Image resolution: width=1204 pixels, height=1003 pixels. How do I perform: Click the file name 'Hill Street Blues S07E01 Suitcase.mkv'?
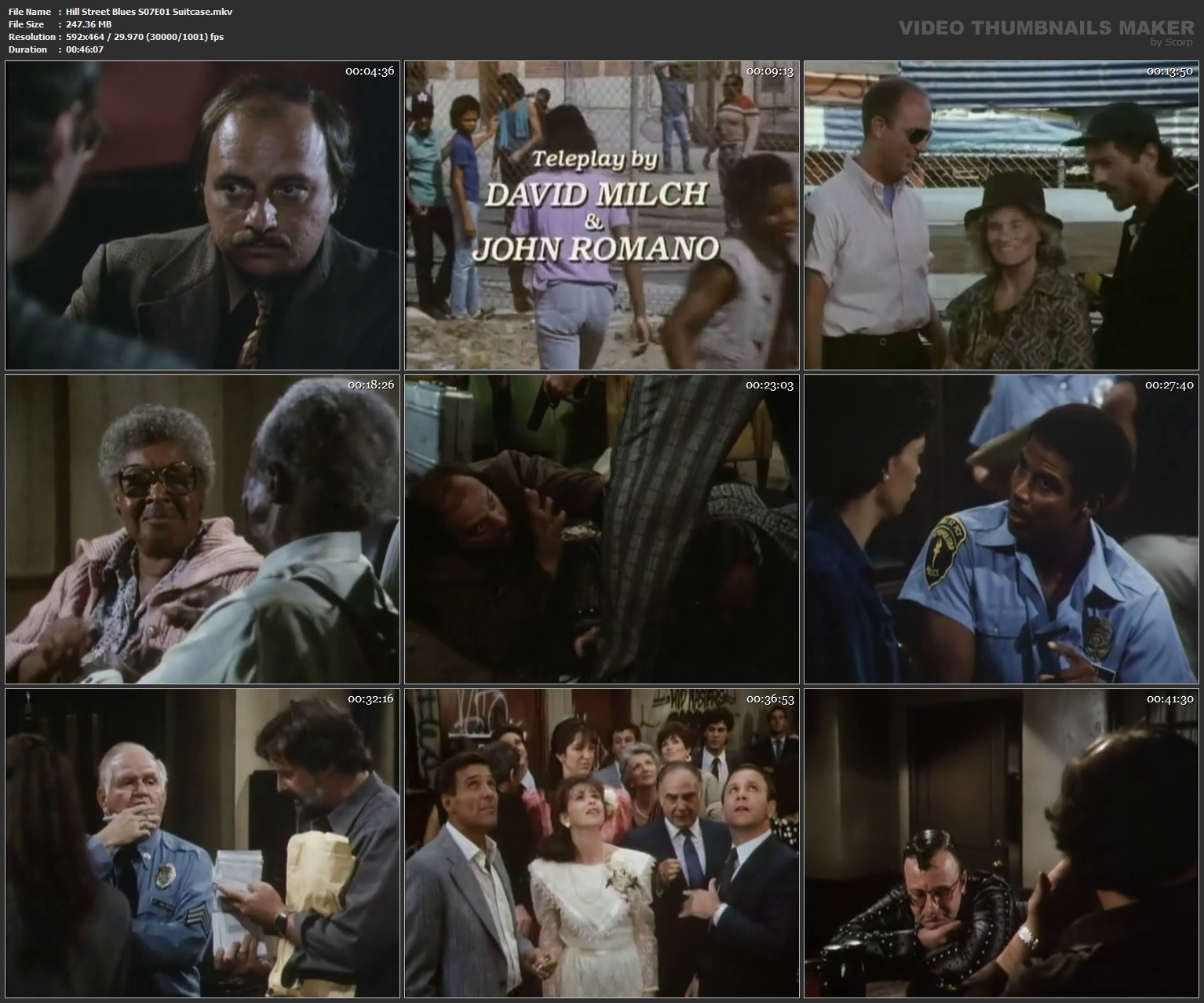click(149, 12)
